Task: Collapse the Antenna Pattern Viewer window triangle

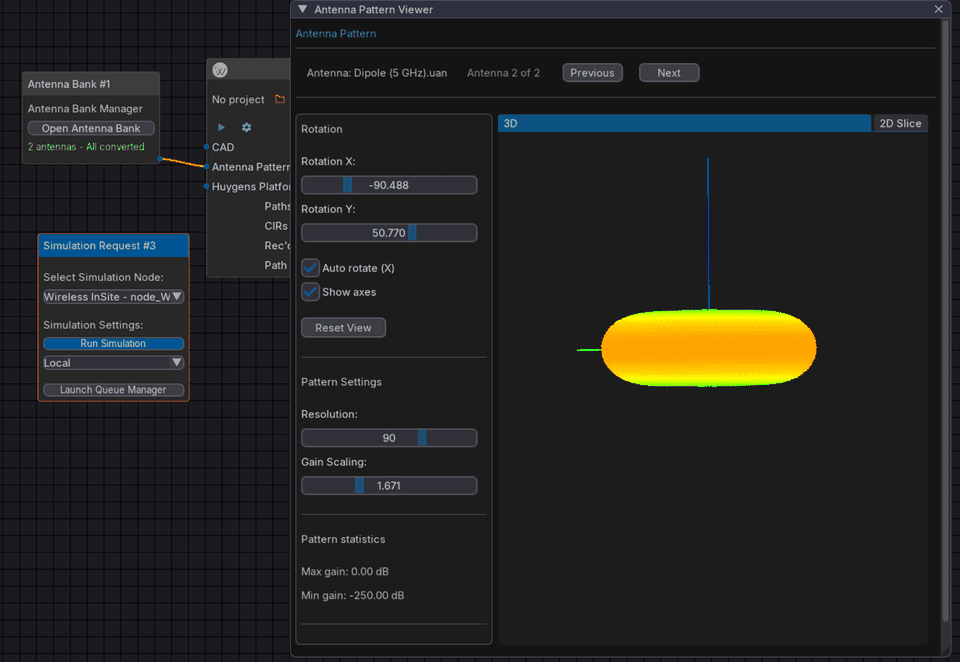Action: click(x=302, y=9)
